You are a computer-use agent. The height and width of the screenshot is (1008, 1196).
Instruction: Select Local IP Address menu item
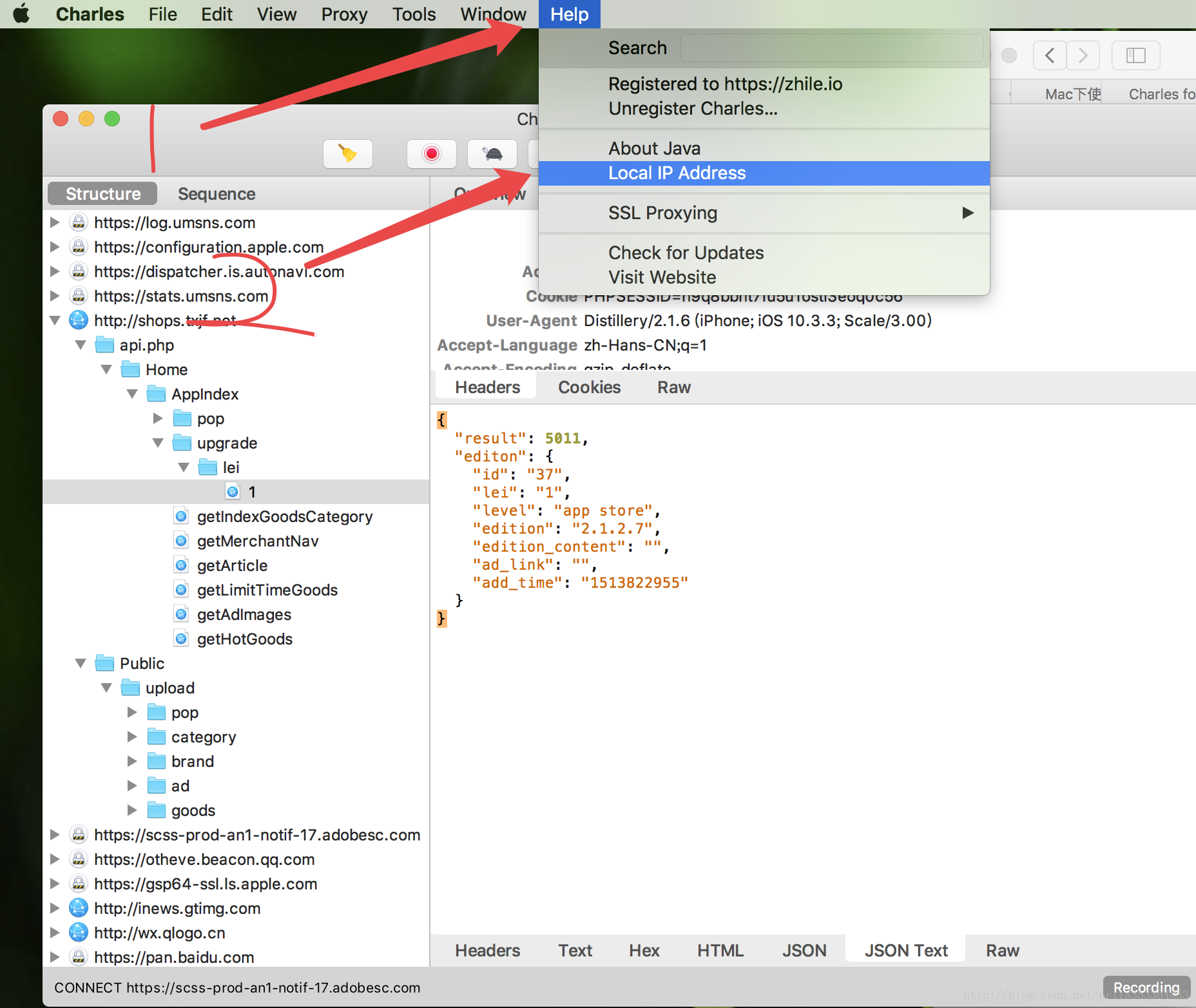coord(764,173)
